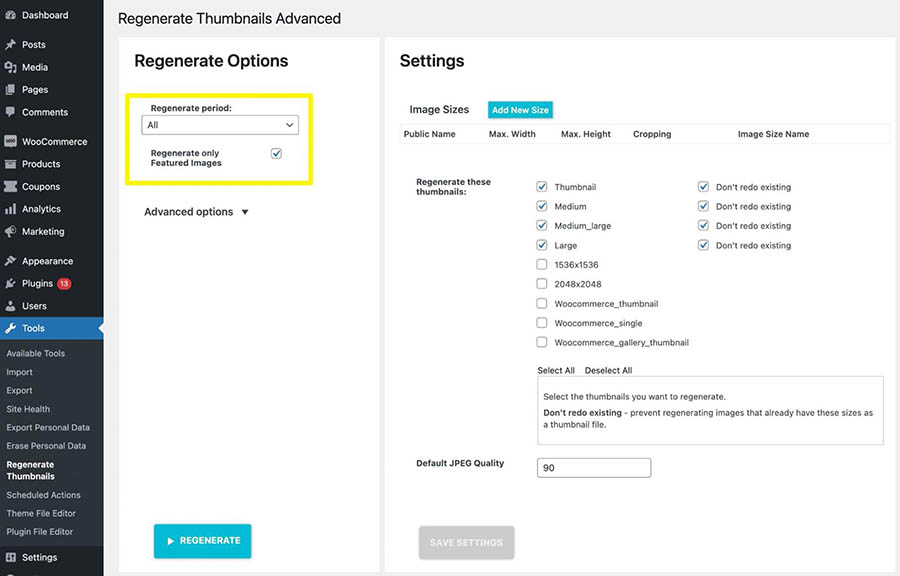This screenshot has height=576, width=900.
Task: Expand the Advanced options section
Action: point(197,212)
